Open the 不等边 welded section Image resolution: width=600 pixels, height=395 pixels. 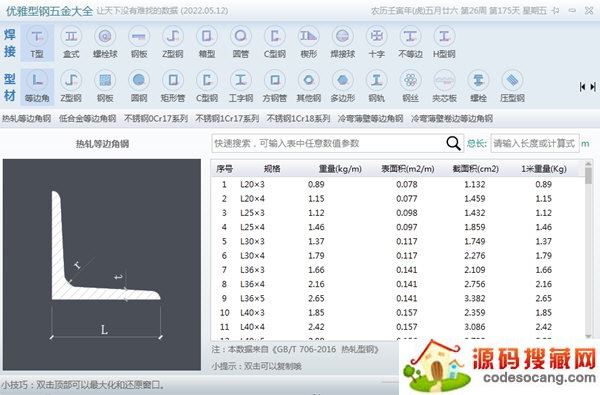(x=411, y=42)
